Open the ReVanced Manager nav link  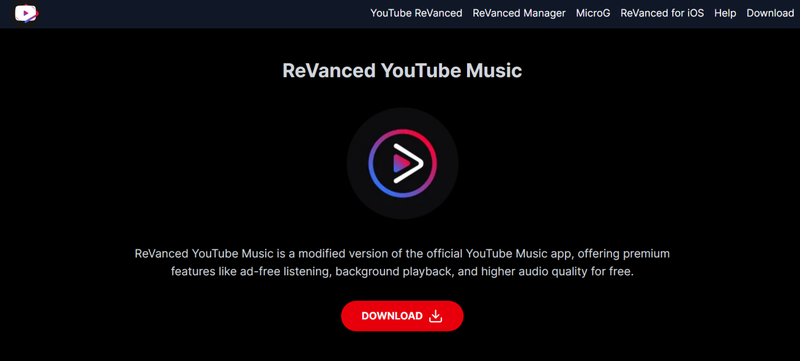(x=519, y=13)
